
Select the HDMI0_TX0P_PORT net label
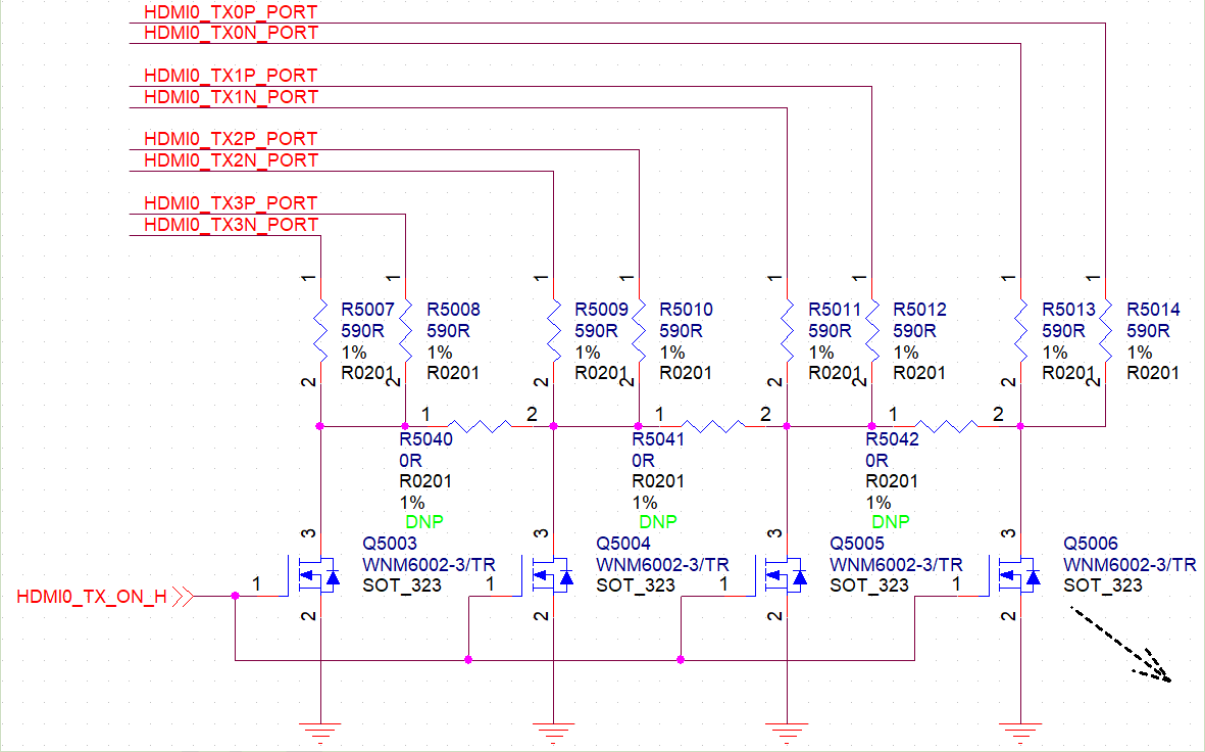click(231, 12)
